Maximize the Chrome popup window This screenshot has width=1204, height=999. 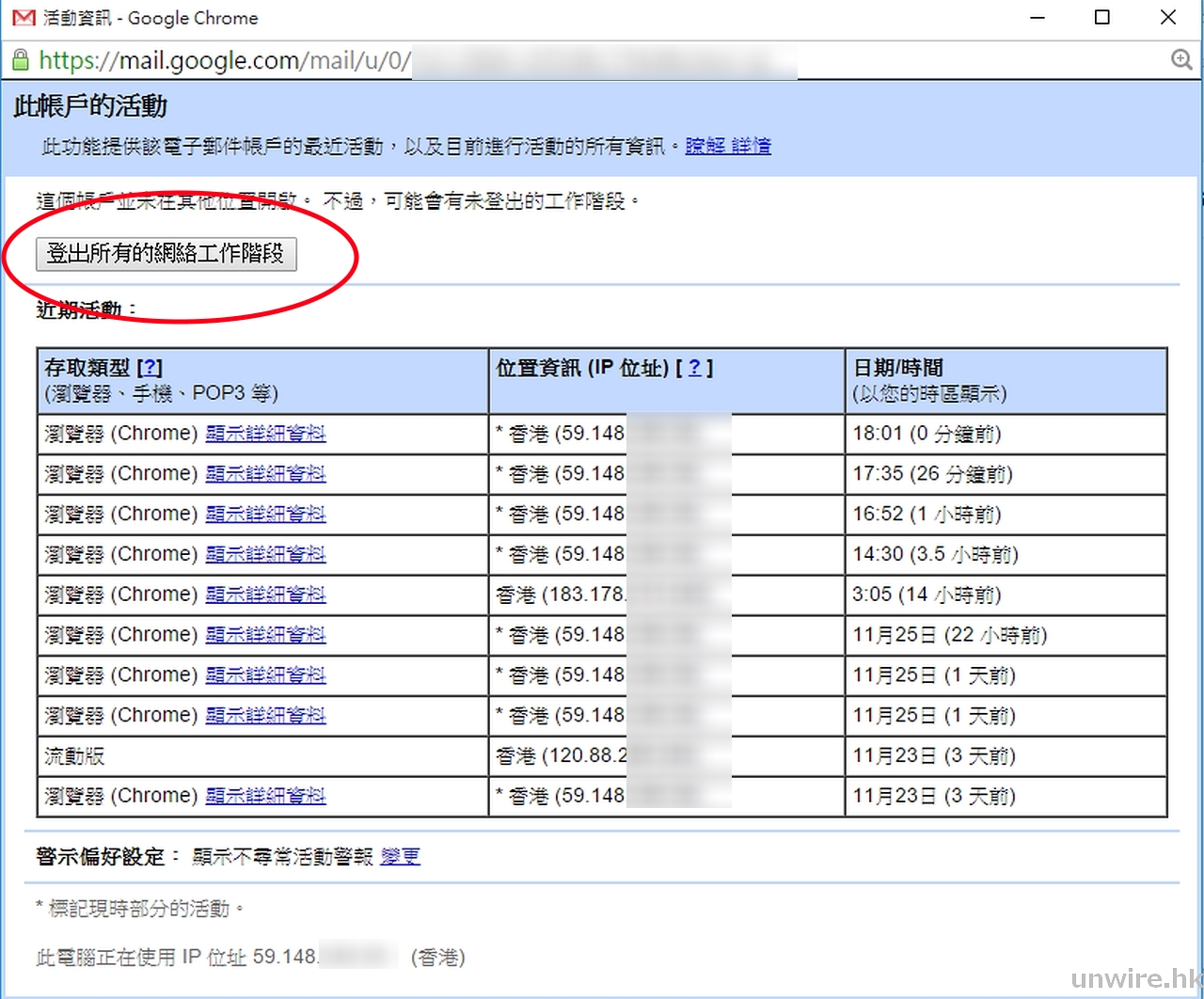pyautogui.click(x=1102, y=18)
